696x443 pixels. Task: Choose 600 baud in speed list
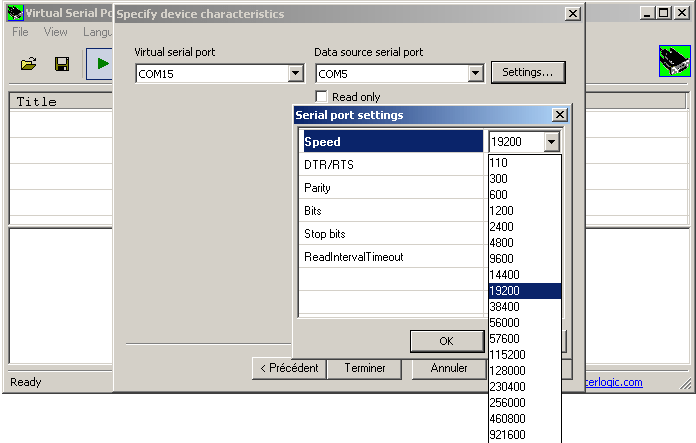(525, 195)
